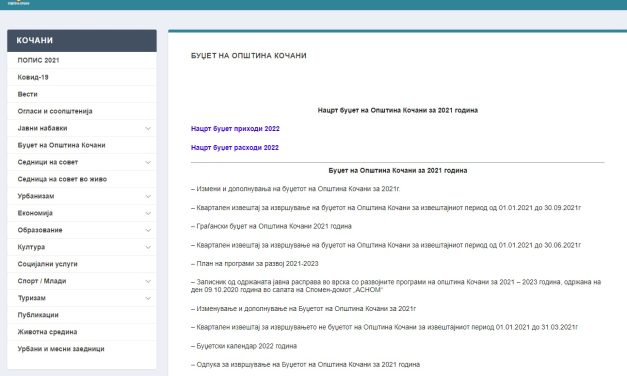The height and width of the screenshot is (376, 627).
Task: Open the Нацрт буџет приходи 2022 link
Action: click(x=235, y=129)
